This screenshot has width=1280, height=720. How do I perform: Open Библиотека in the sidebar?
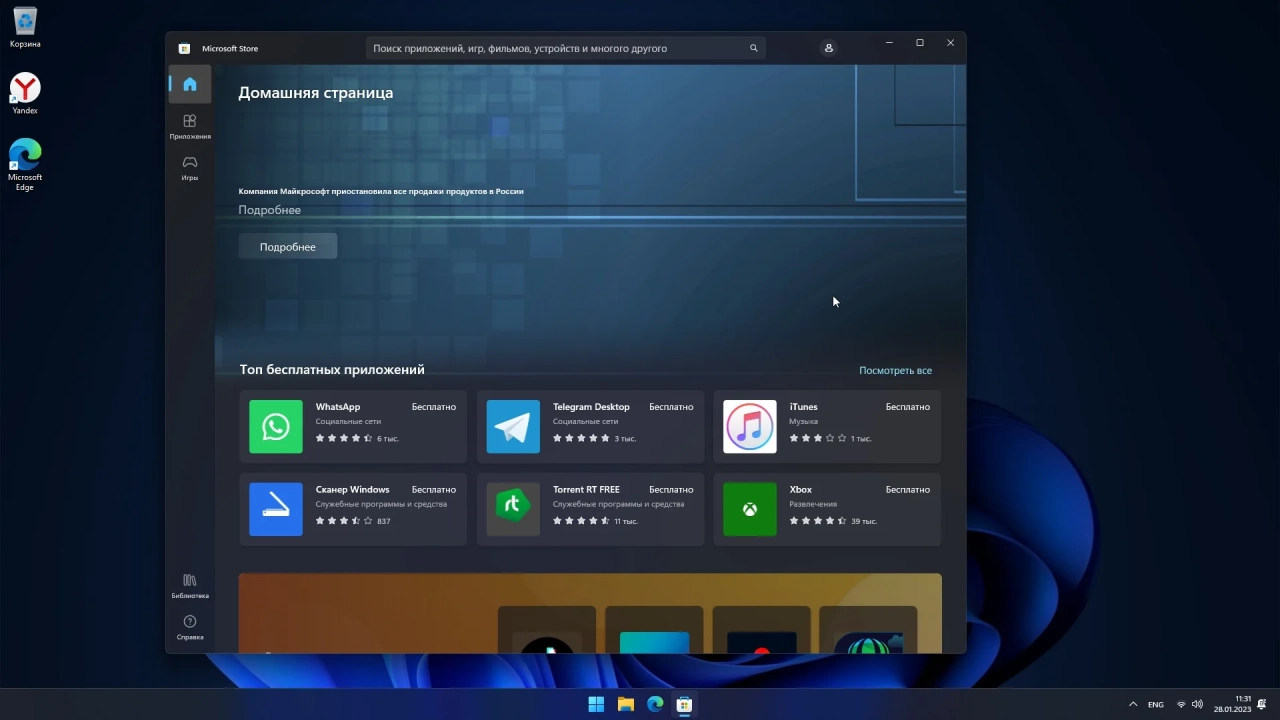pyautogui.click(x=189, y=586)
